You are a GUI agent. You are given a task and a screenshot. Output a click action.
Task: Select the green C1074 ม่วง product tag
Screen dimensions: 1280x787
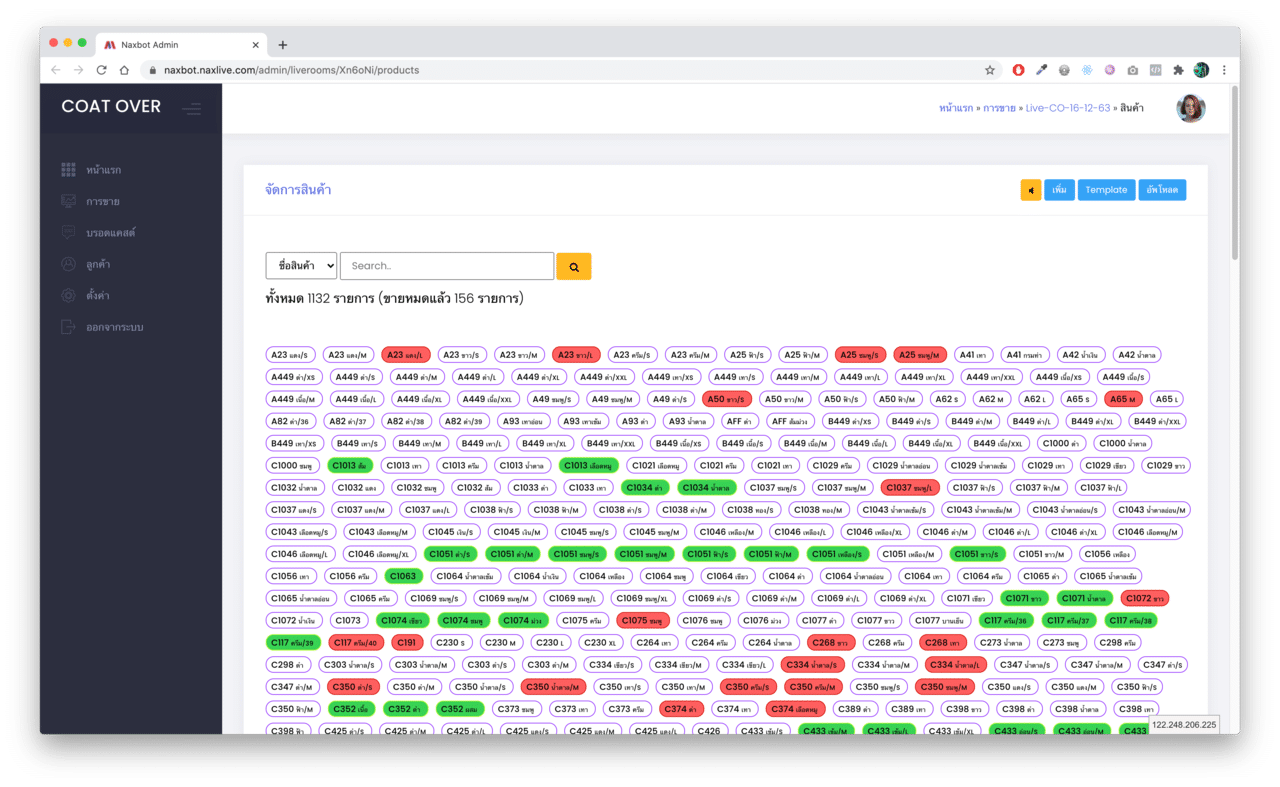coord(525,620)
